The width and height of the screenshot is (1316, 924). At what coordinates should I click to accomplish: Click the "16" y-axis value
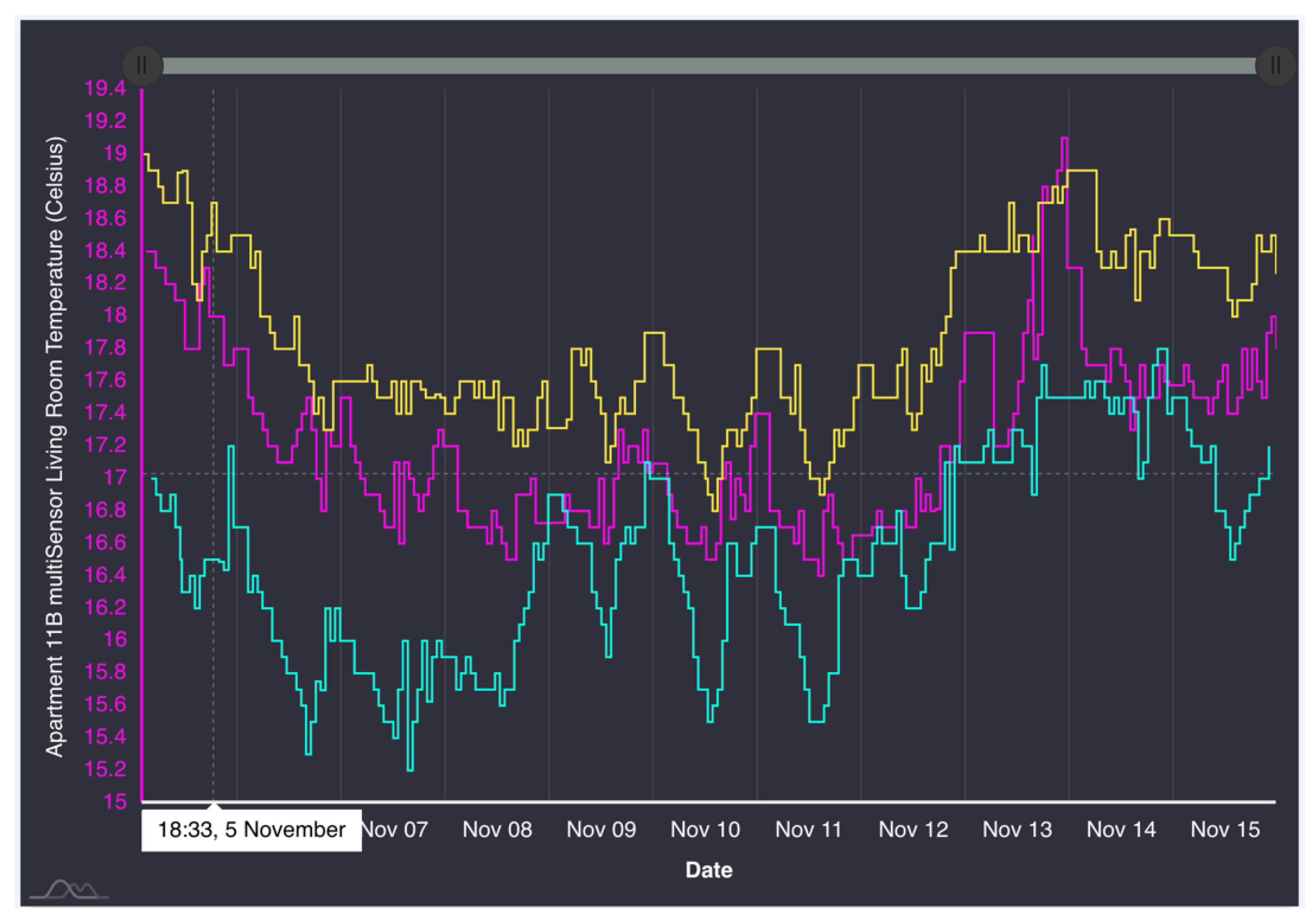coord(115,639)
